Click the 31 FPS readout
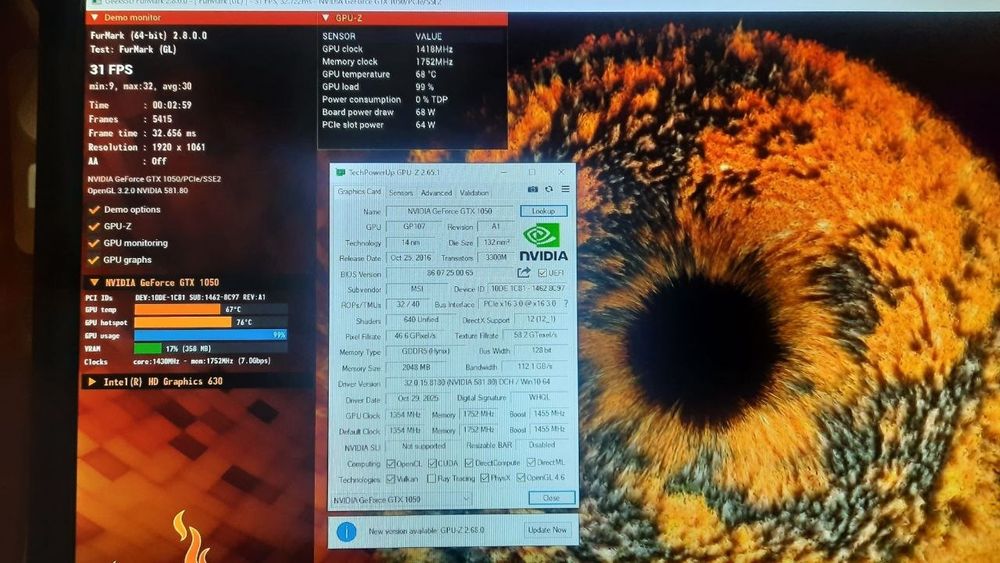Viewport: 1000px width, 563px height. (x=111, y=69)
